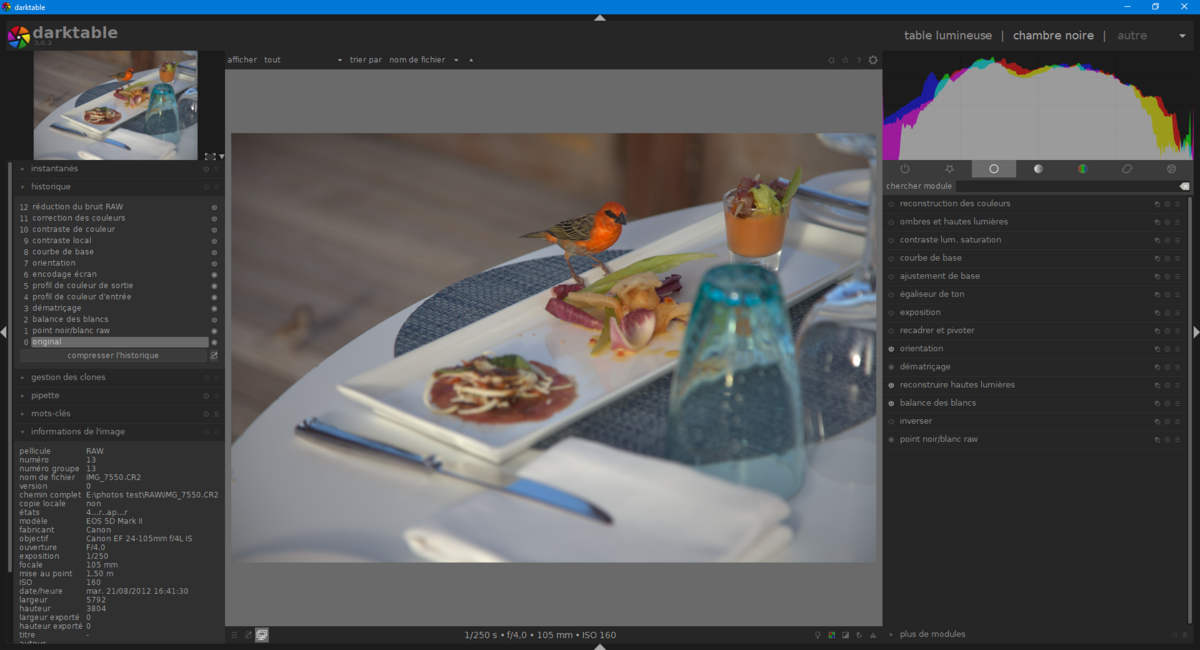Open presets menu of exposition module
This screenshot has width=1200, height=650.
pos(1177,313)
